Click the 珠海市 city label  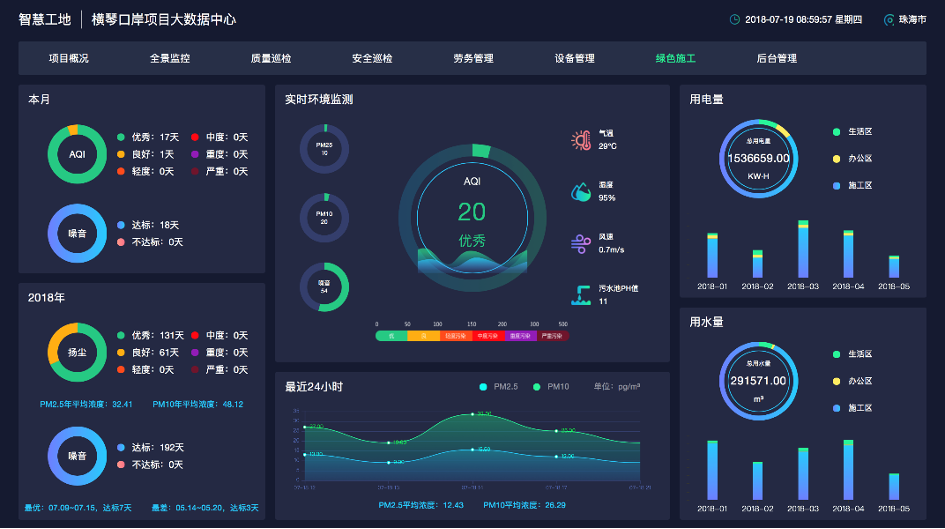pos(912,20)
